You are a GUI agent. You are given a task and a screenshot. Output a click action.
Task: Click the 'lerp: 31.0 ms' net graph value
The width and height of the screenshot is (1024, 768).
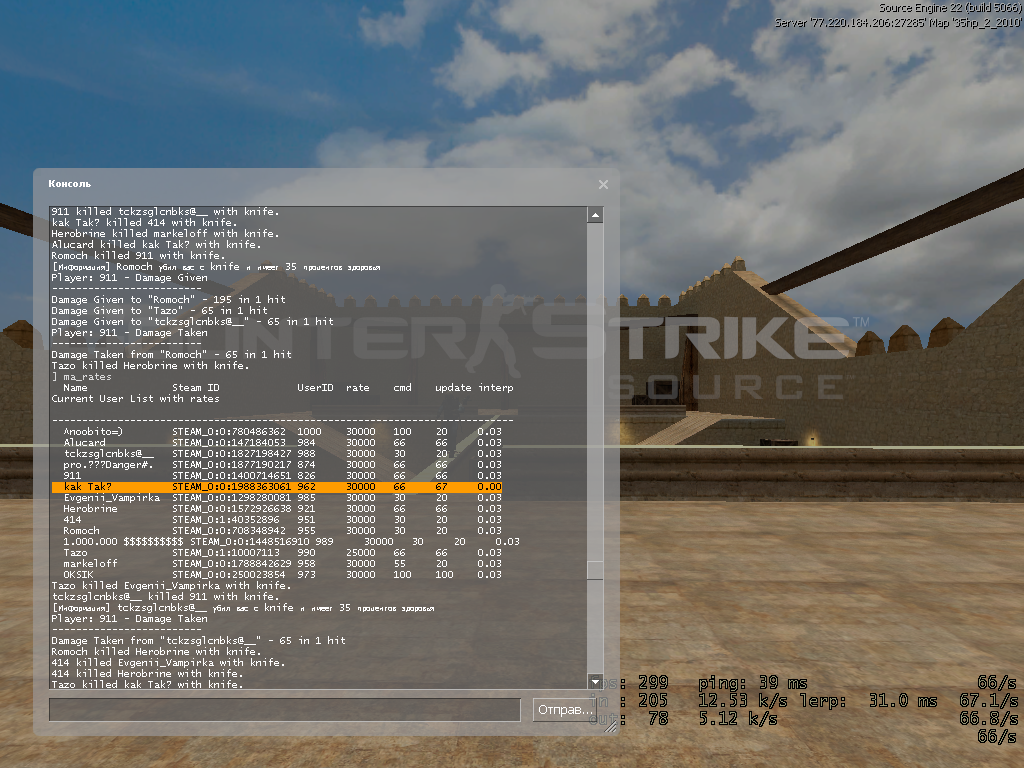coord(868,701)
